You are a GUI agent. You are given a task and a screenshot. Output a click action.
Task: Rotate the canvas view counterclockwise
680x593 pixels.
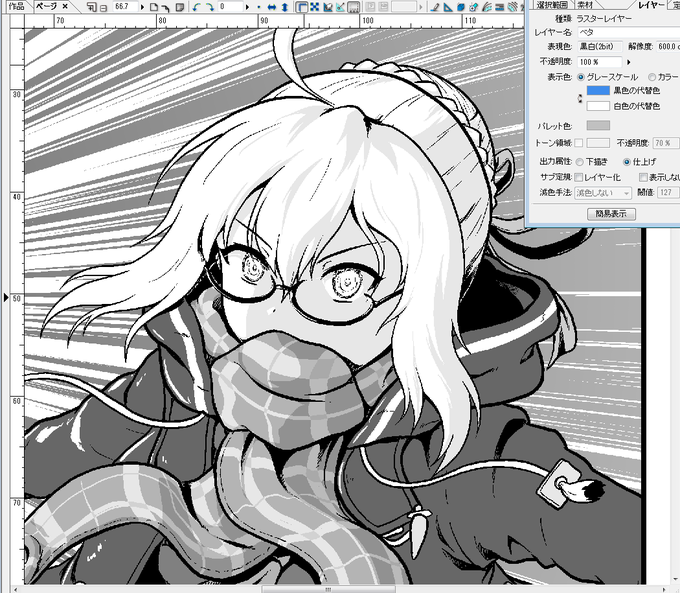196,7
